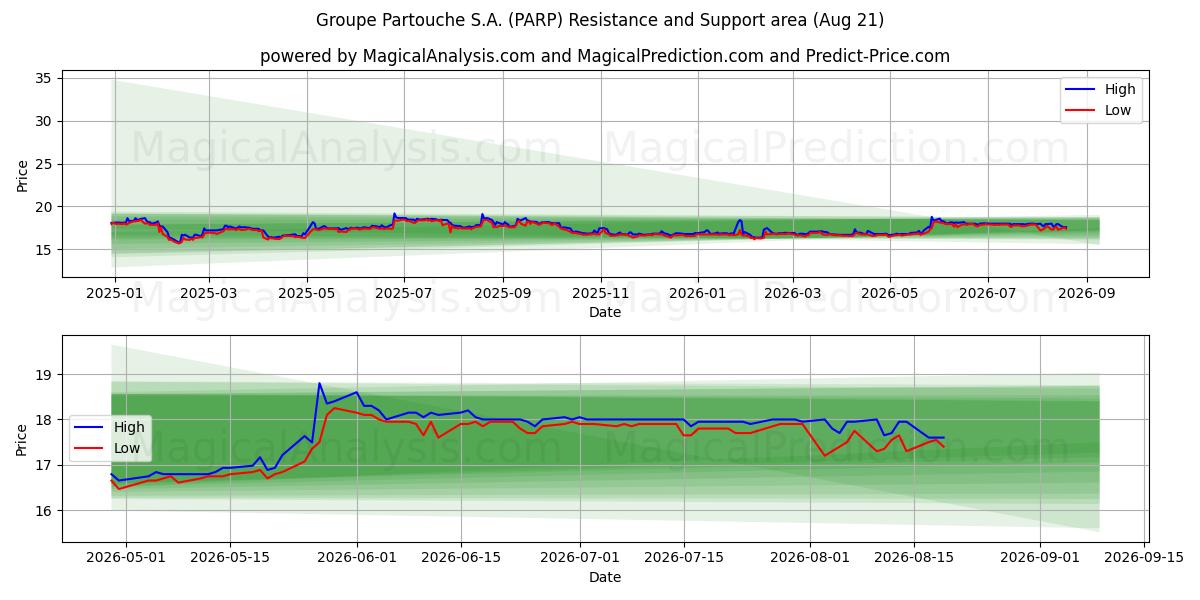Click the '2025-11' tick label

[x=601, y=293]
